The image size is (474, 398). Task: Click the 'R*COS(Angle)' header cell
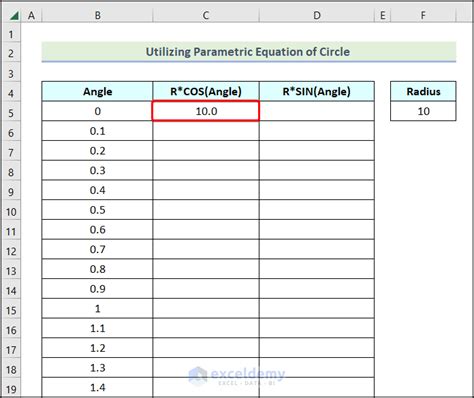click(x=206, y=91)
